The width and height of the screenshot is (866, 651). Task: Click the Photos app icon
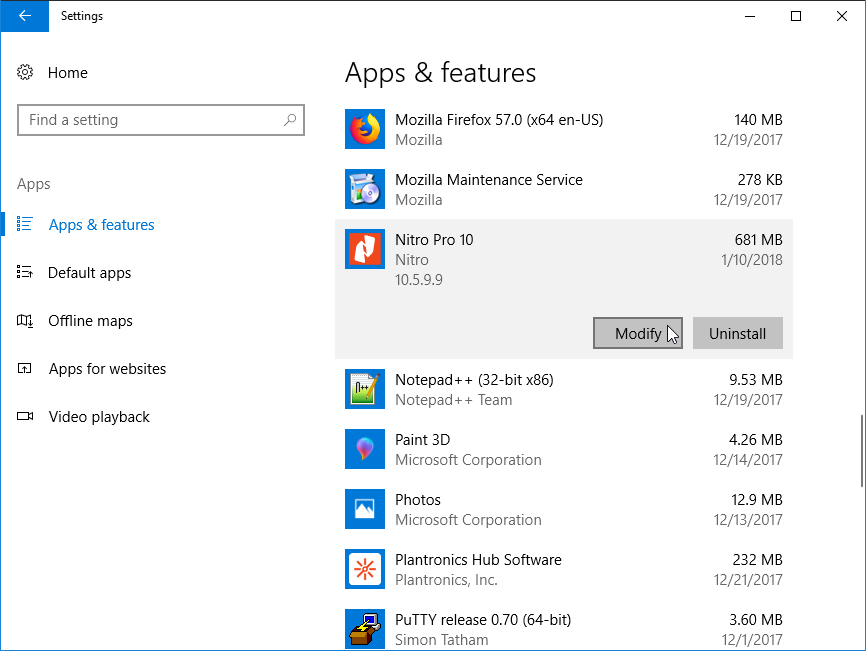click(x=365, y=509)
